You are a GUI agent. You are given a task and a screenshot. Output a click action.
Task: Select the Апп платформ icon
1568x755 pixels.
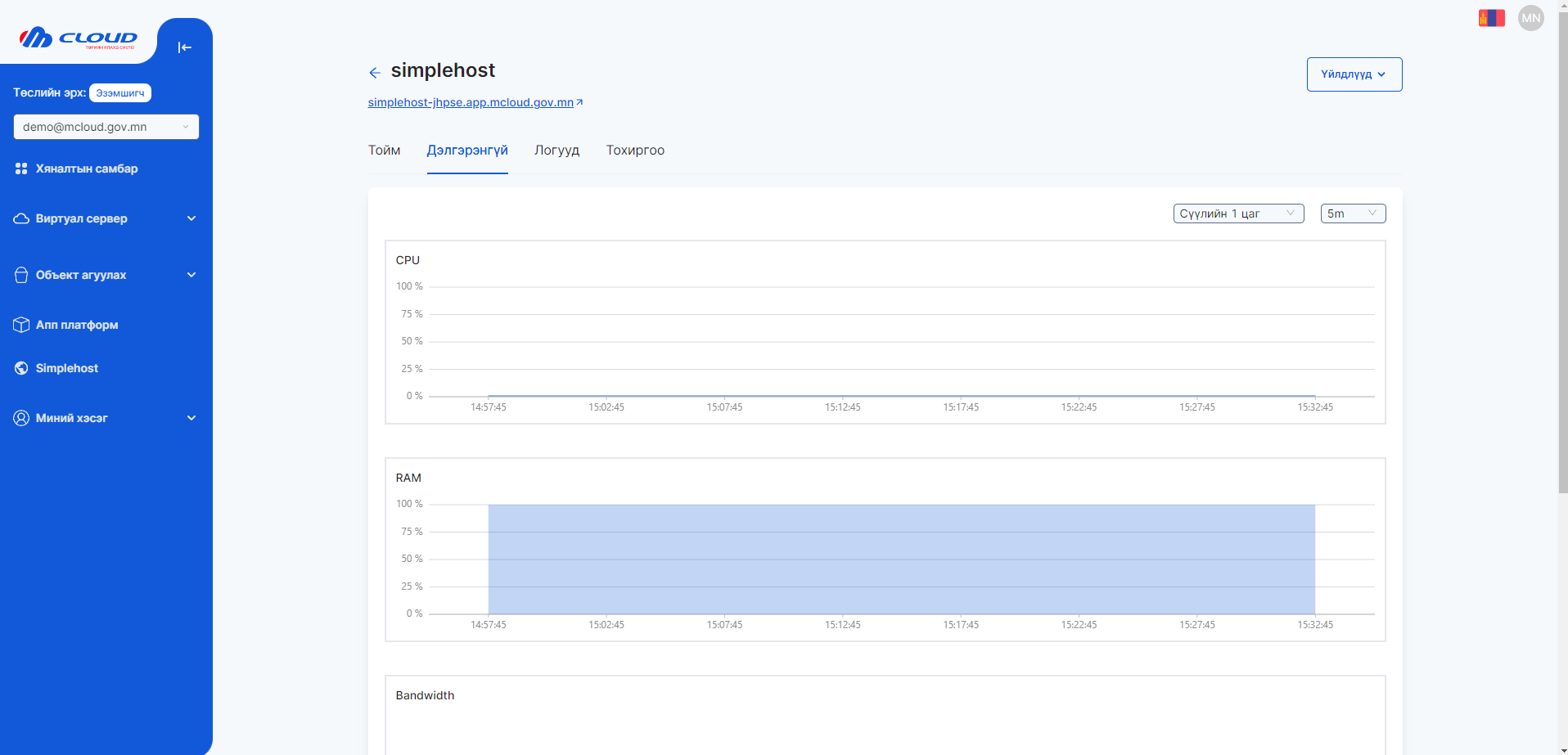[x=20, y=325]
